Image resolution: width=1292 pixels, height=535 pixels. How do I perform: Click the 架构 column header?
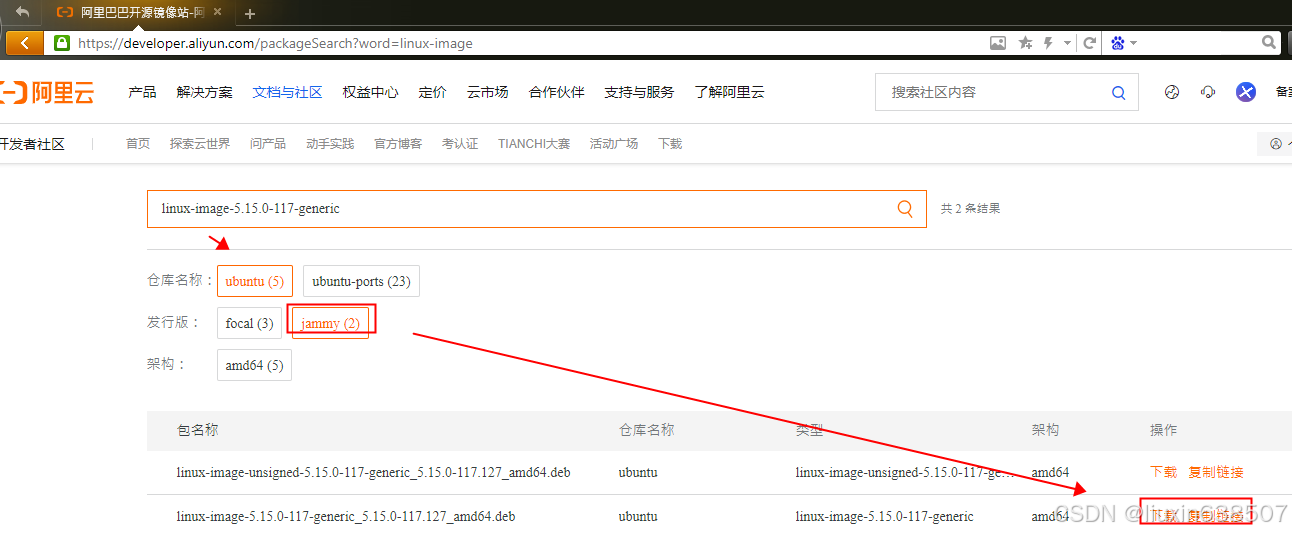click(x=1045, y=430)
